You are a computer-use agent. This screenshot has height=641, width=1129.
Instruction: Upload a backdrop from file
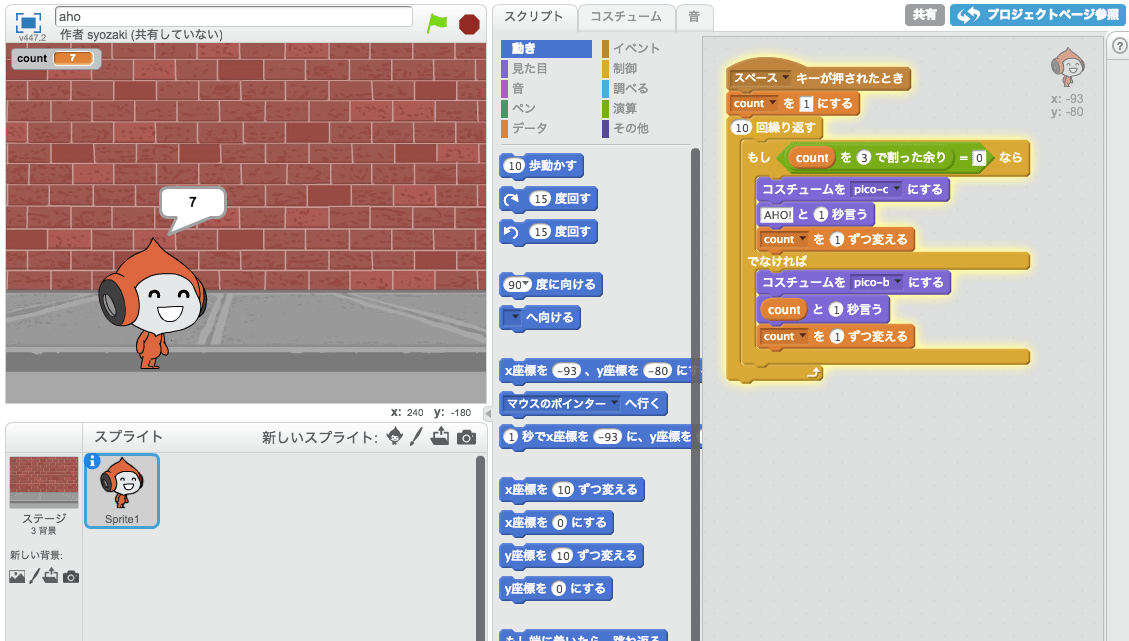point(50,575)
